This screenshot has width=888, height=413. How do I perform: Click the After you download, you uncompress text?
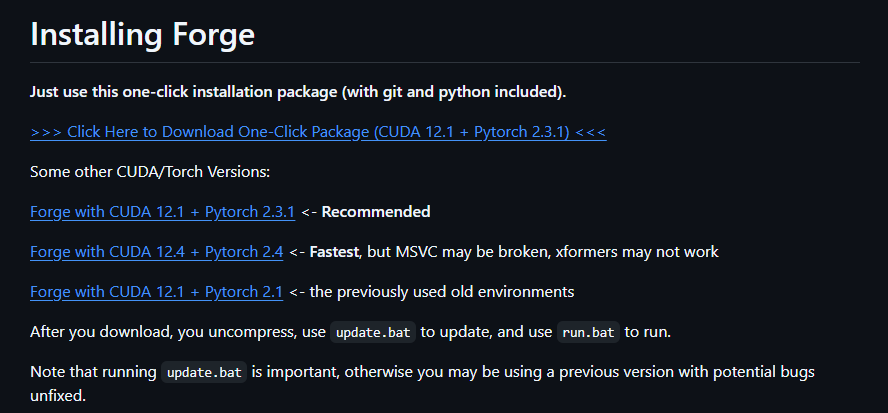176,332
